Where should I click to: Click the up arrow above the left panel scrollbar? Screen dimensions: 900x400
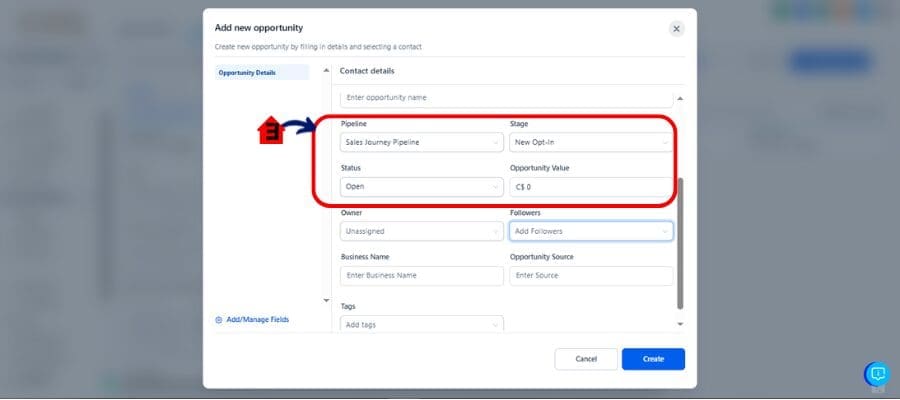click(326, 71)
